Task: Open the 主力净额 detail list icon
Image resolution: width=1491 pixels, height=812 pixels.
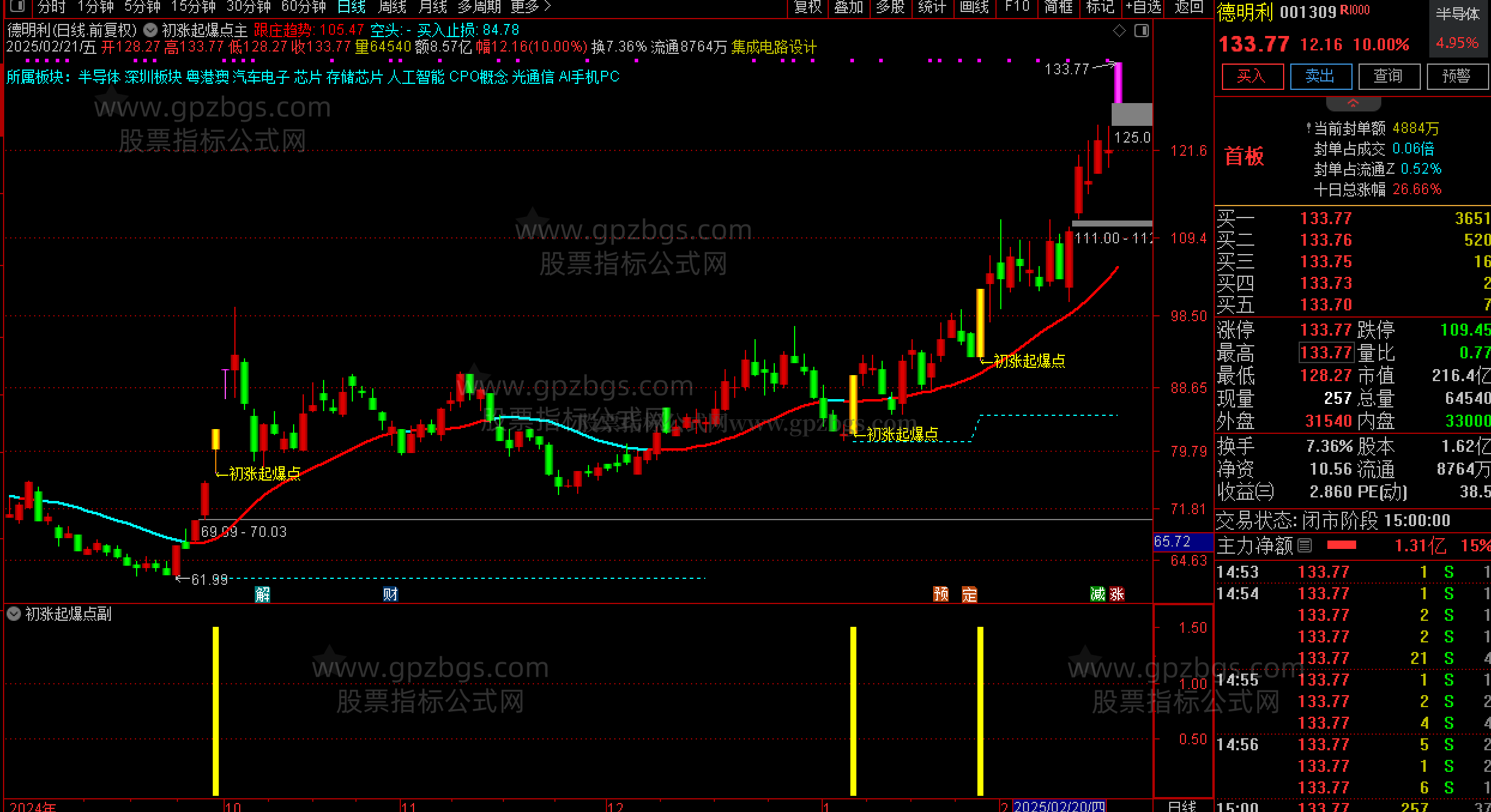Action: 1305,545
